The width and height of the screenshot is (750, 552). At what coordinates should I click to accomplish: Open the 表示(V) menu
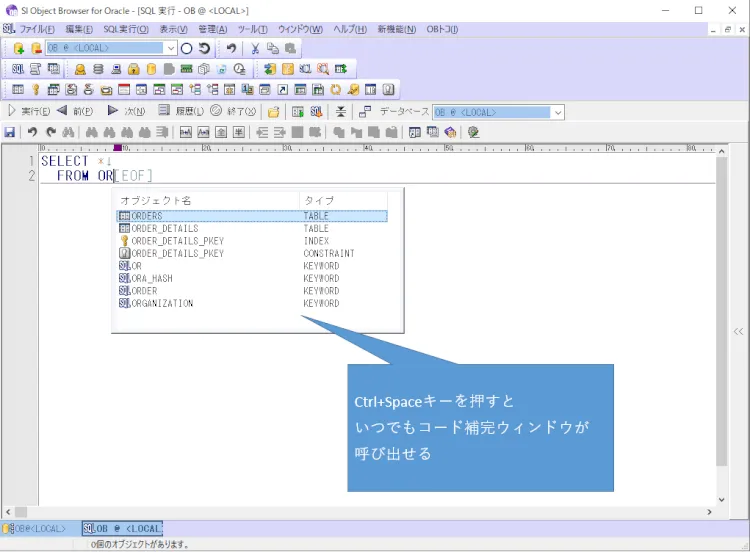[x=173, y=29]
